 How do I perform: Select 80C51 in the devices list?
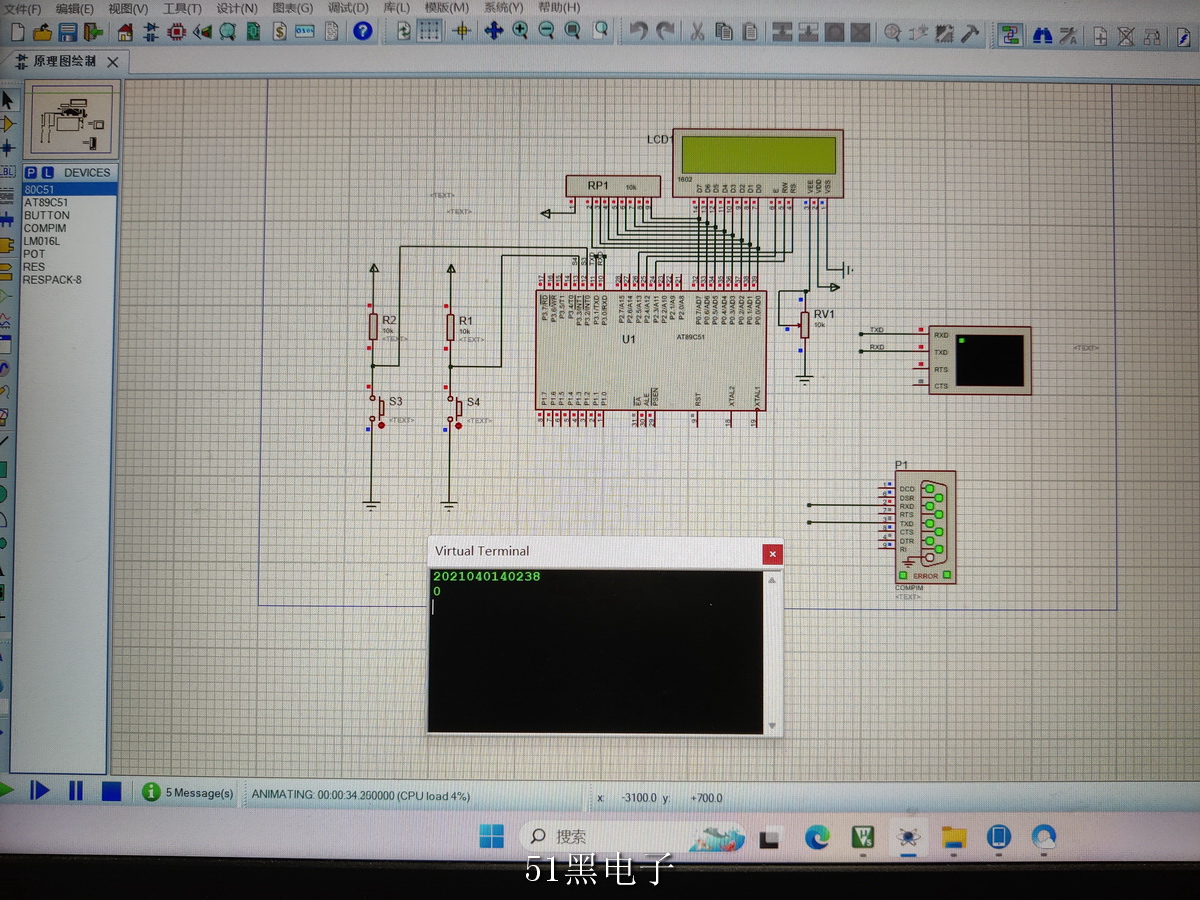[70, 189]
